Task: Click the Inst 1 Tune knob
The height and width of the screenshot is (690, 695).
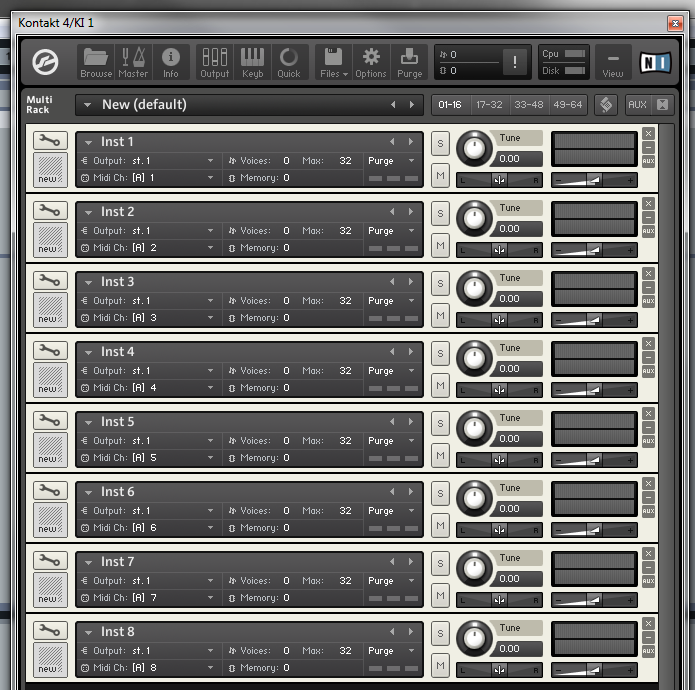Action: (474, 148)
